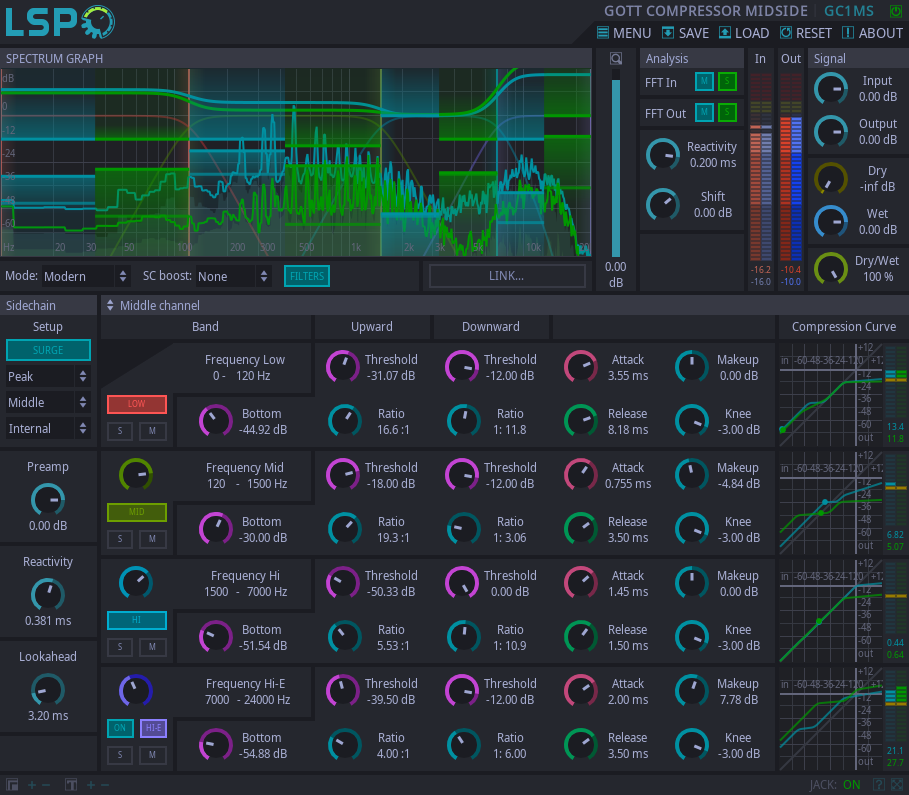Click the Dry signal knob
The height and width of the screenshot is (795, 909).
(x=831, y=179)
